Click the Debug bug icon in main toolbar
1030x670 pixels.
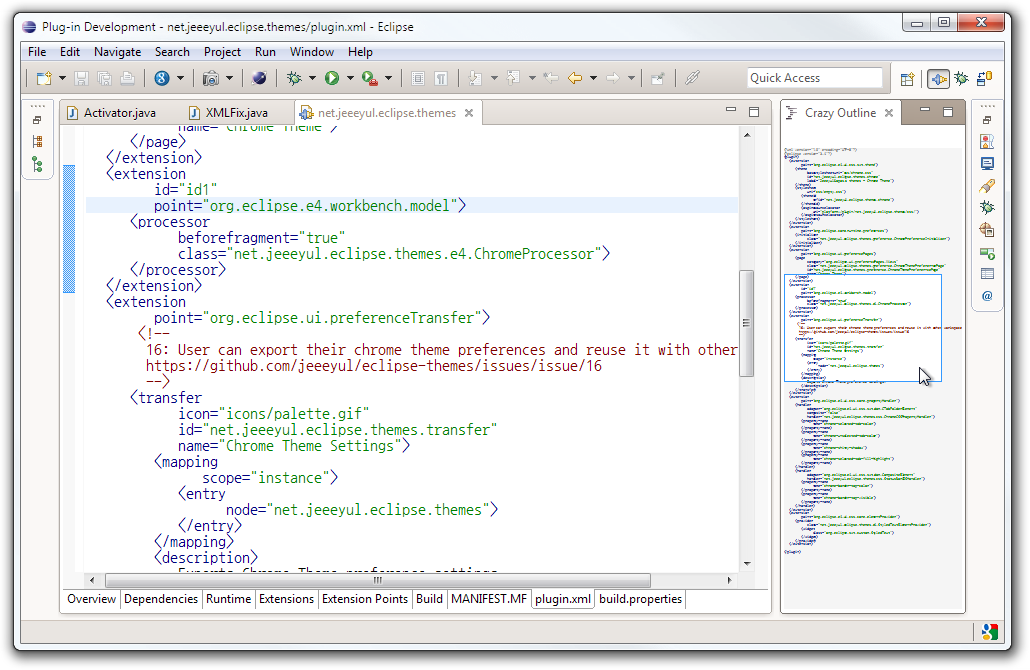pyautogui.click(x=294, y=78)
